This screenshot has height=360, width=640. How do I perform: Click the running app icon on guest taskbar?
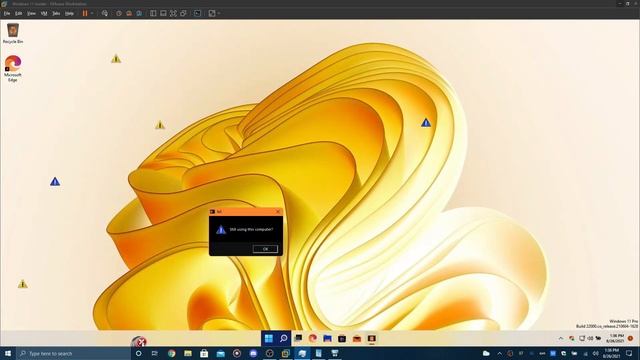click(x=371, y=338)
